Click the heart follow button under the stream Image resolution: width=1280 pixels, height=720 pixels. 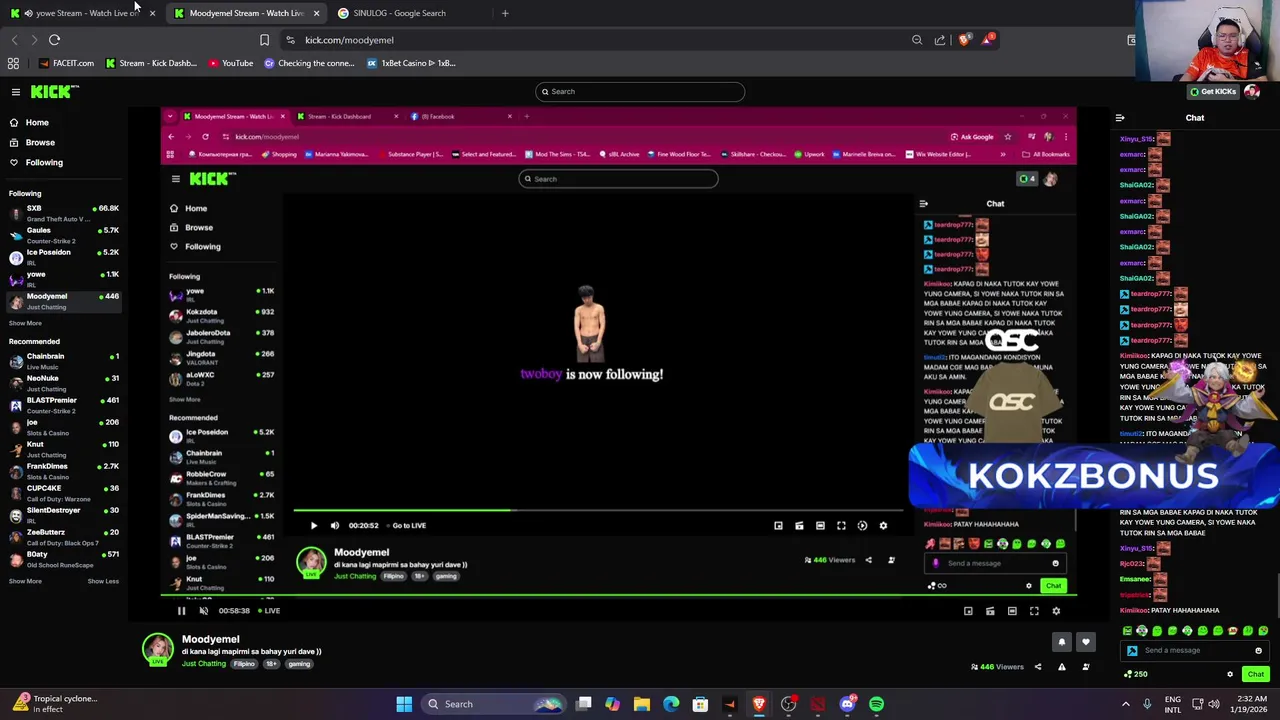[1085, 642]
